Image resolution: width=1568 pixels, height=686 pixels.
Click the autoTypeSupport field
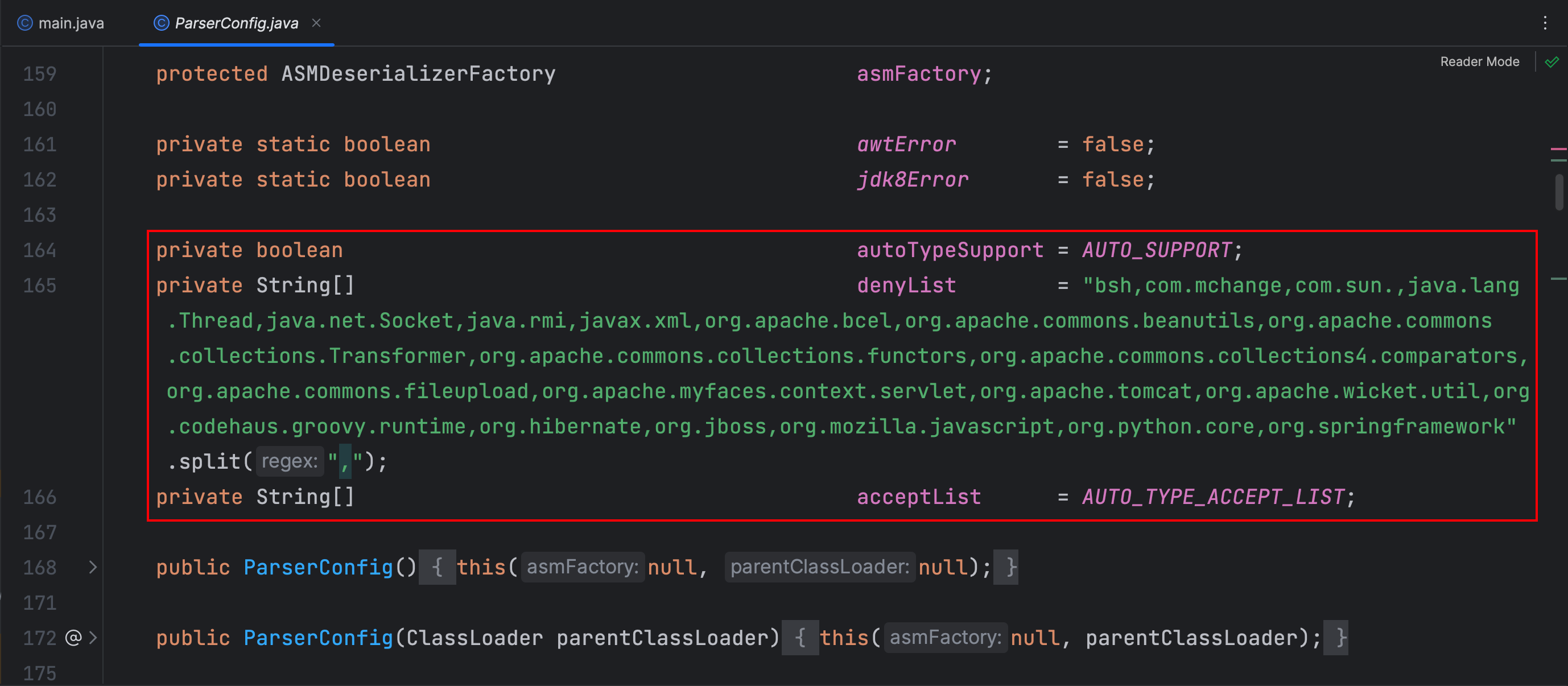pos(950,251)
